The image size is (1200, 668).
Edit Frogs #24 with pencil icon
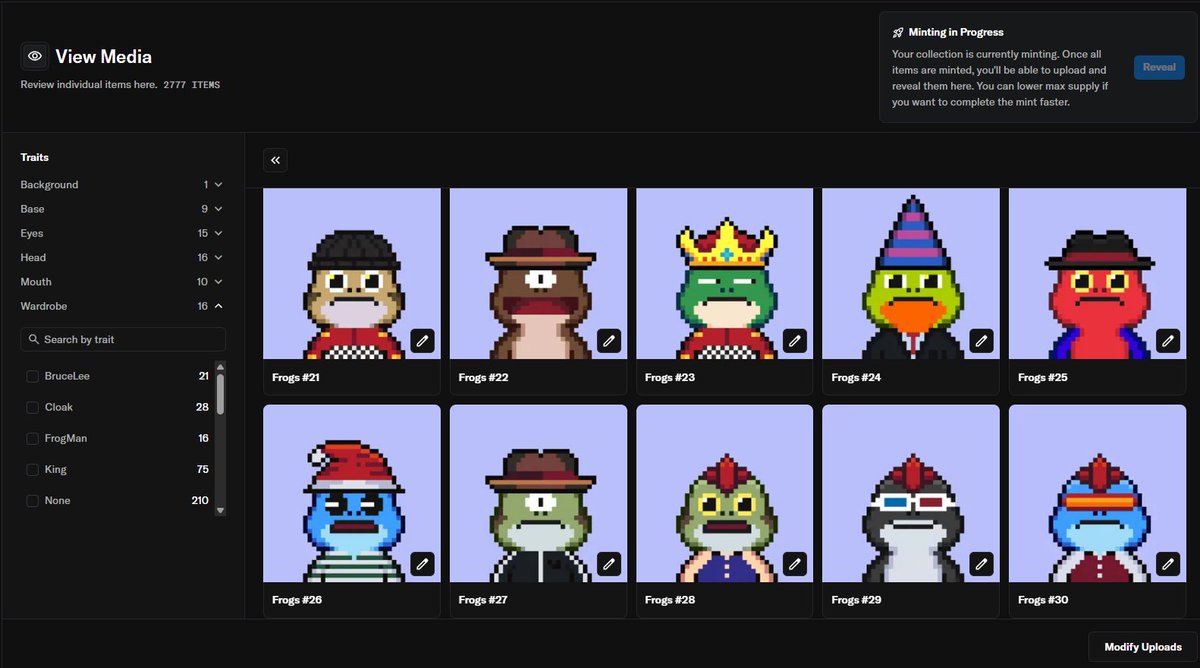(982, 341)
